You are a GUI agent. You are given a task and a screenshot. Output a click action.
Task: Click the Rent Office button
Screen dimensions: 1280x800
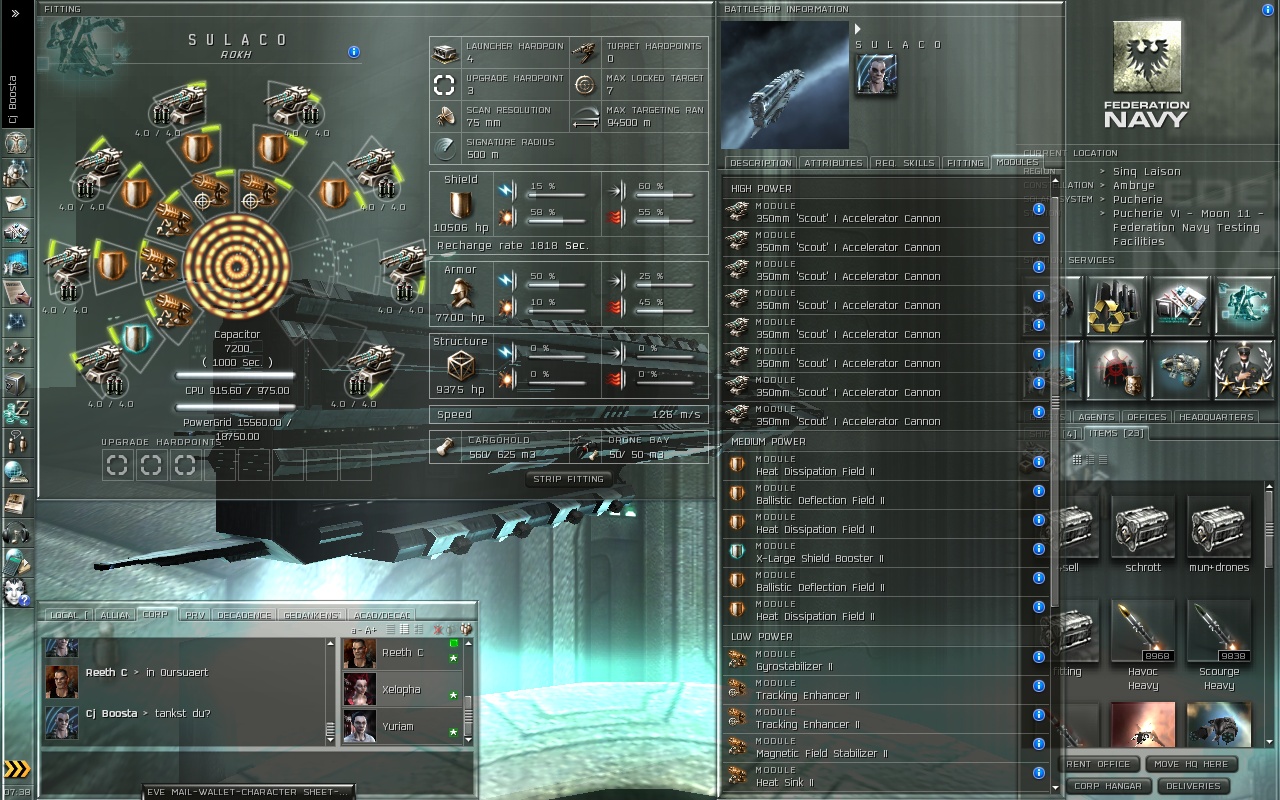point(1099,764)
